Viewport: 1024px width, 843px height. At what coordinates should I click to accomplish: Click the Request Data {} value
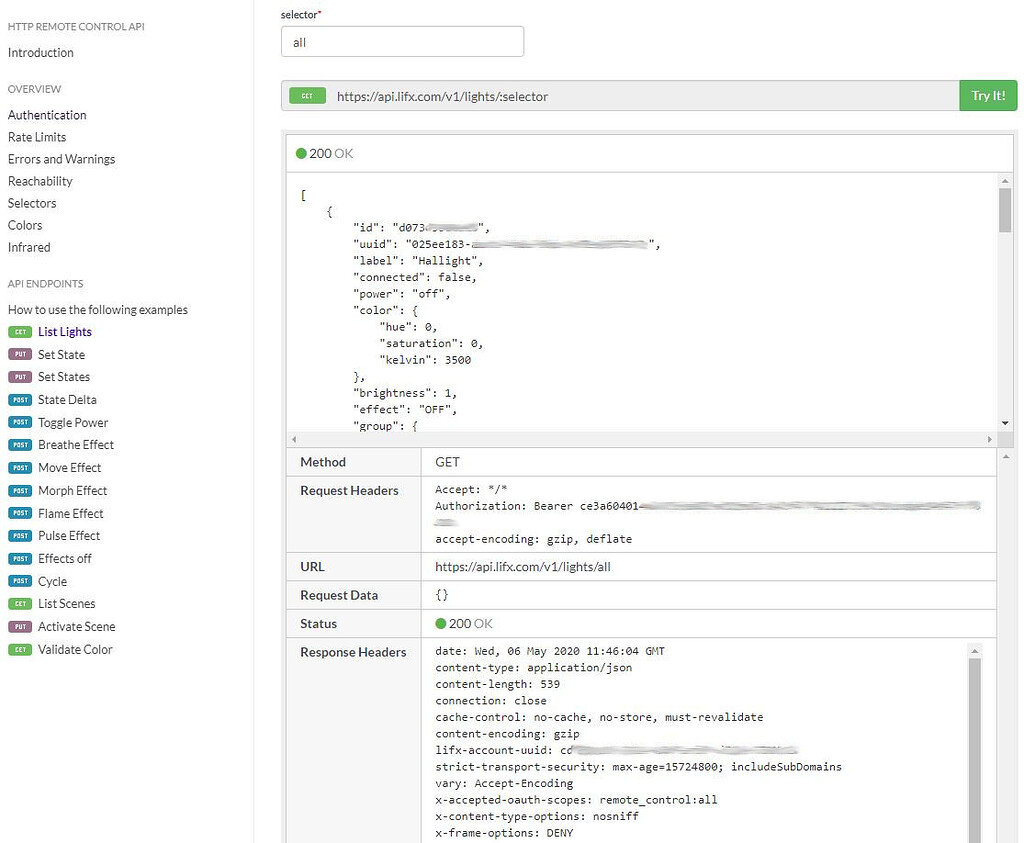[x=441, y=595]
